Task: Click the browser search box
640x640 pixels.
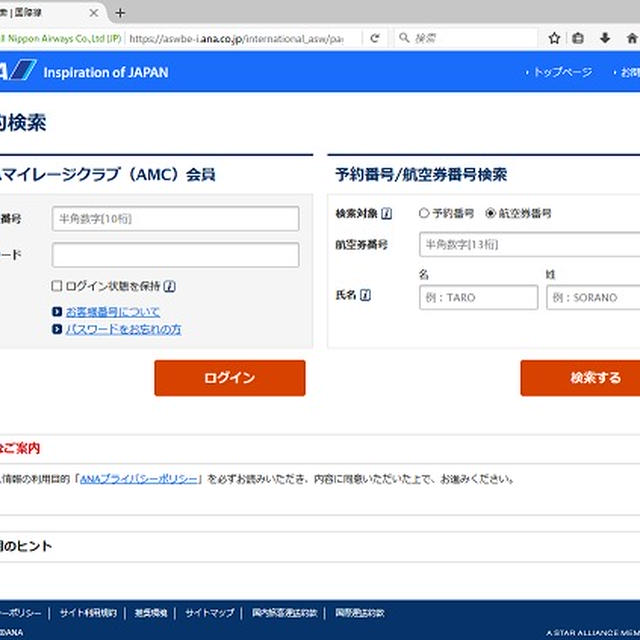Action: [x=466, y=38]
